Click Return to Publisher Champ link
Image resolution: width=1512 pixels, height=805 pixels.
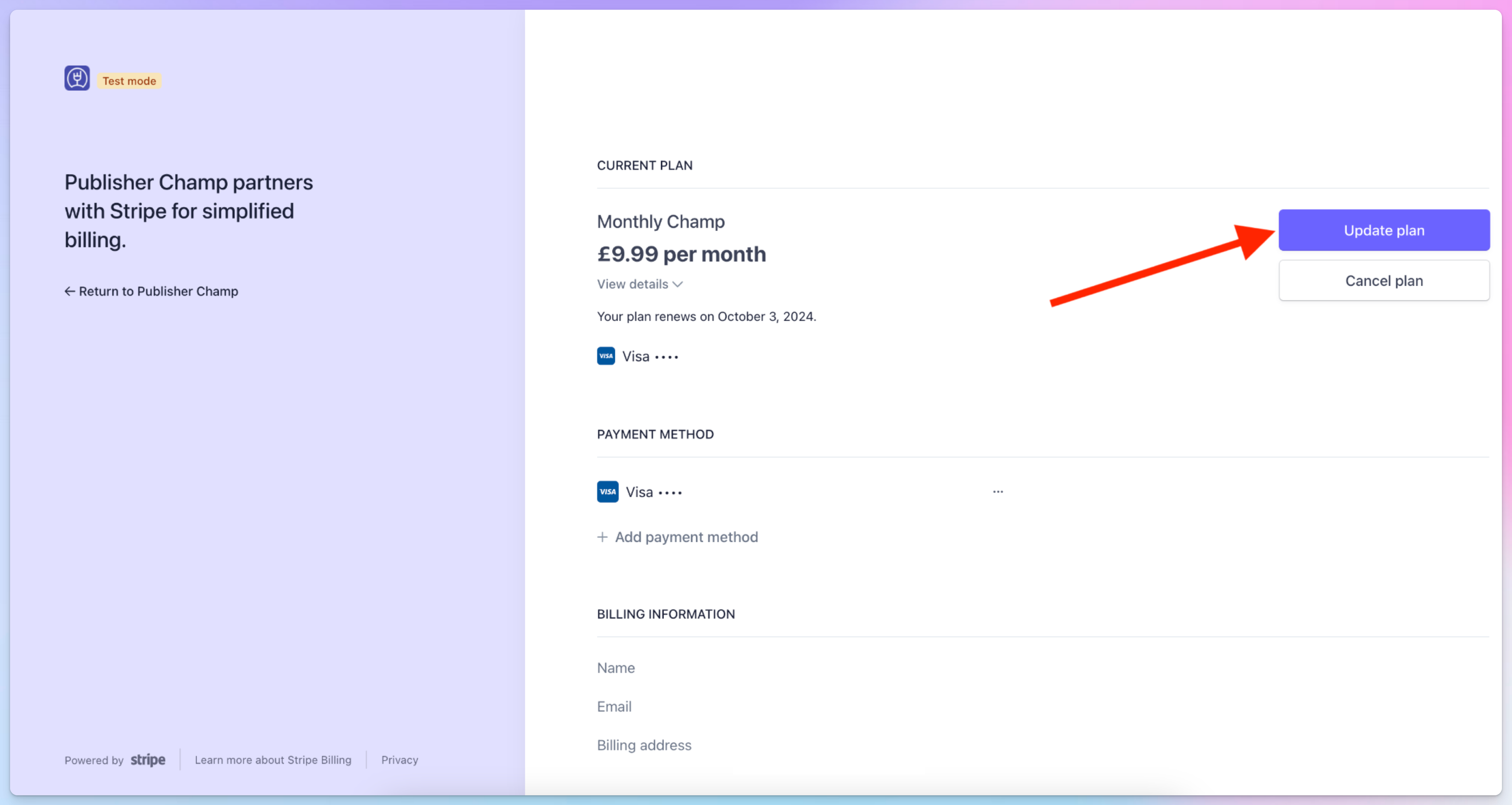[151, 291]
